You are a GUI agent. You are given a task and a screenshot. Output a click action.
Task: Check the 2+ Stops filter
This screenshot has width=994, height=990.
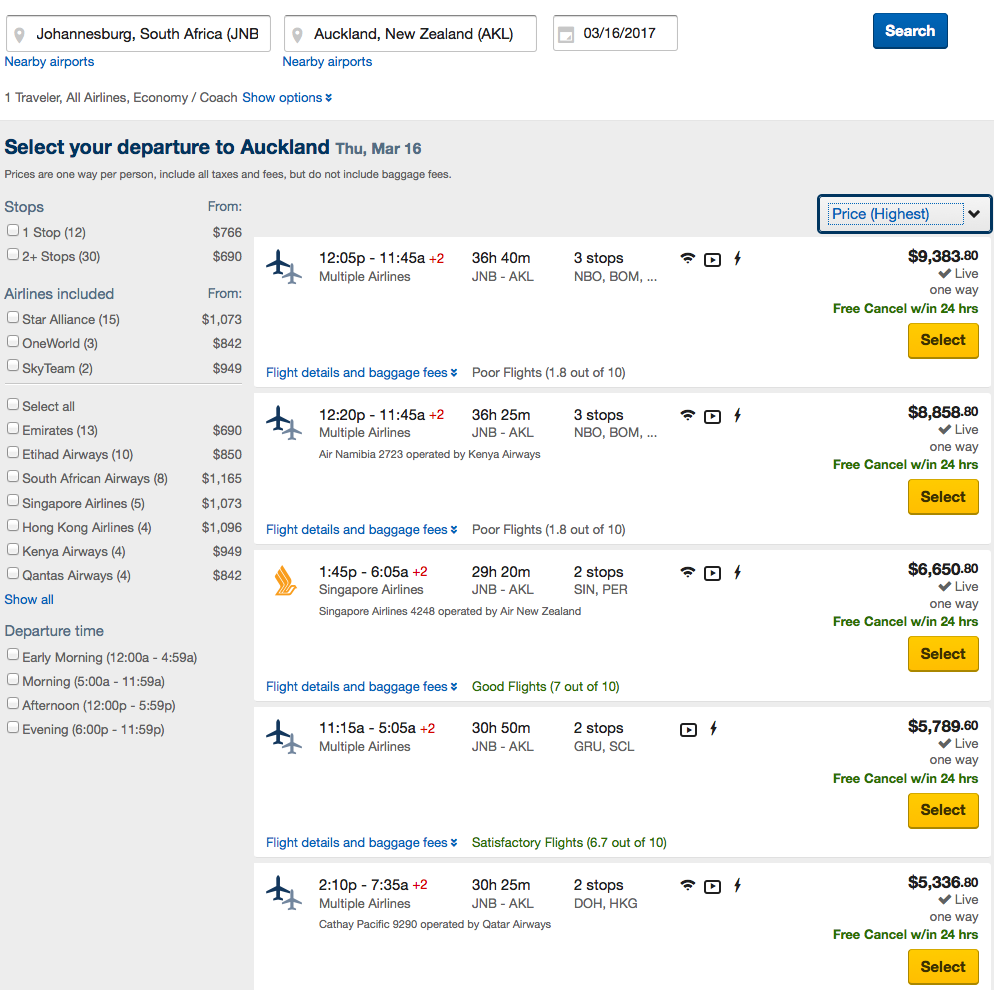13,255
